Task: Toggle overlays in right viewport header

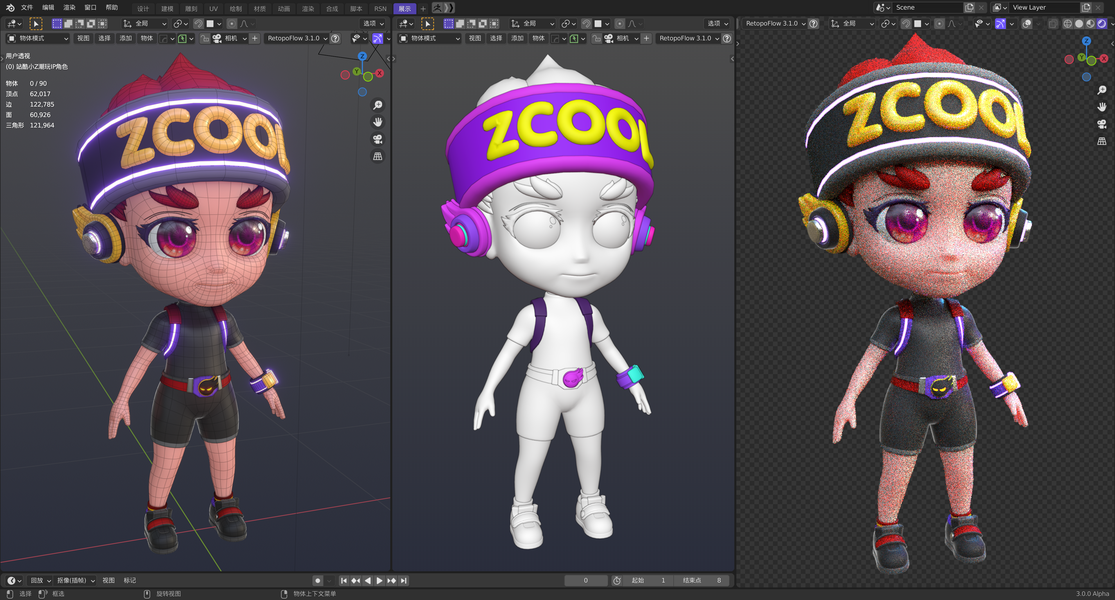Action: pyautogui.click(x=1027, y=23)
